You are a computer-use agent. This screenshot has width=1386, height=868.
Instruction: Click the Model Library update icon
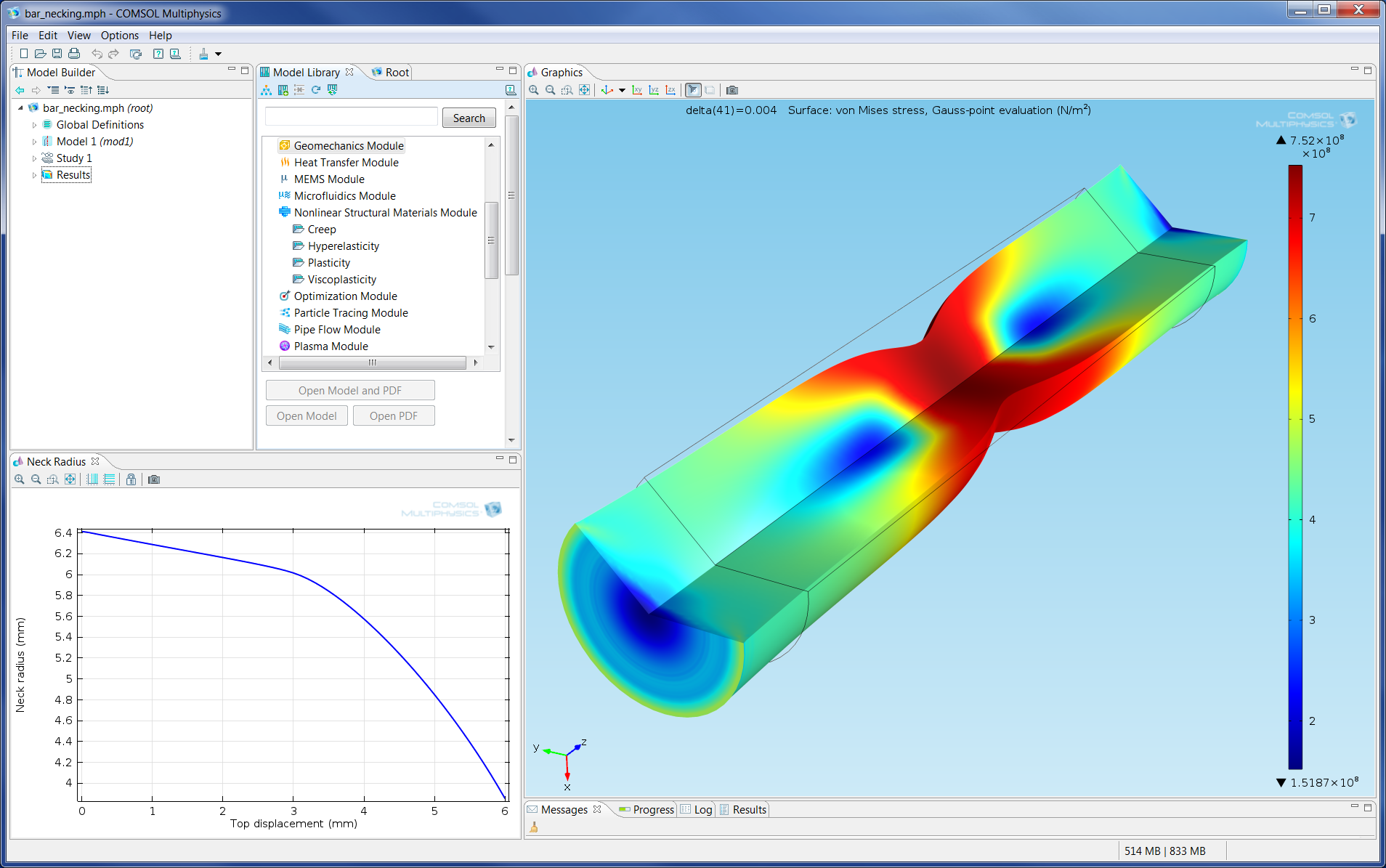(x=333, y=90)
